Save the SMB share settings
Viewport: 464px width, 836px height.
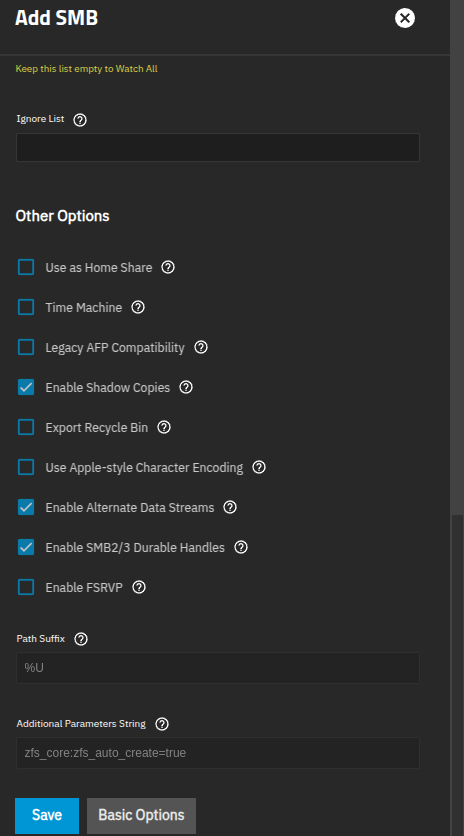click(47, 815)
